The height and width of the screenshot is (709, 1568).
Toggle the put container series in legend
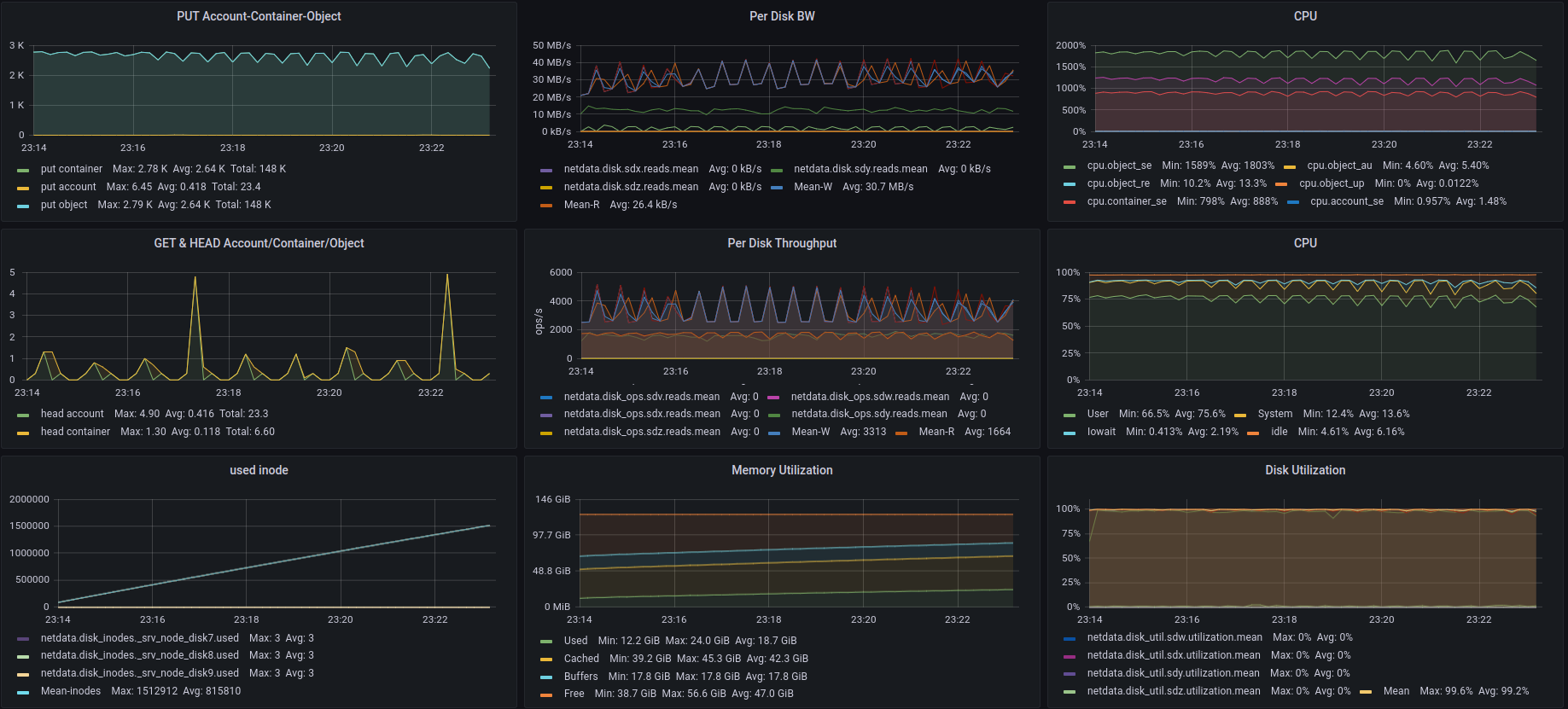(x=71, y=169)
